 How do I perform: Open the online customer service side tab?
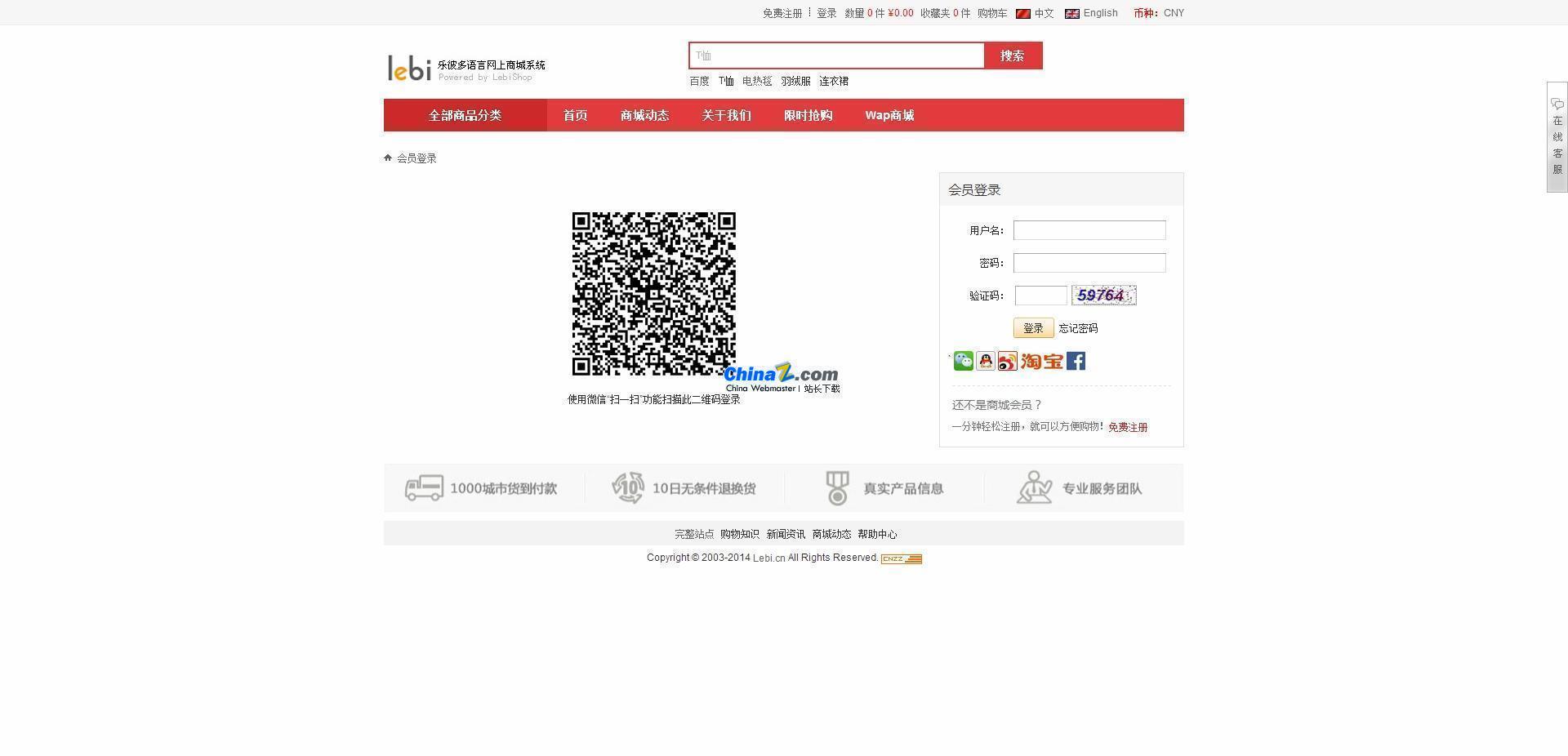(1557, 137)
